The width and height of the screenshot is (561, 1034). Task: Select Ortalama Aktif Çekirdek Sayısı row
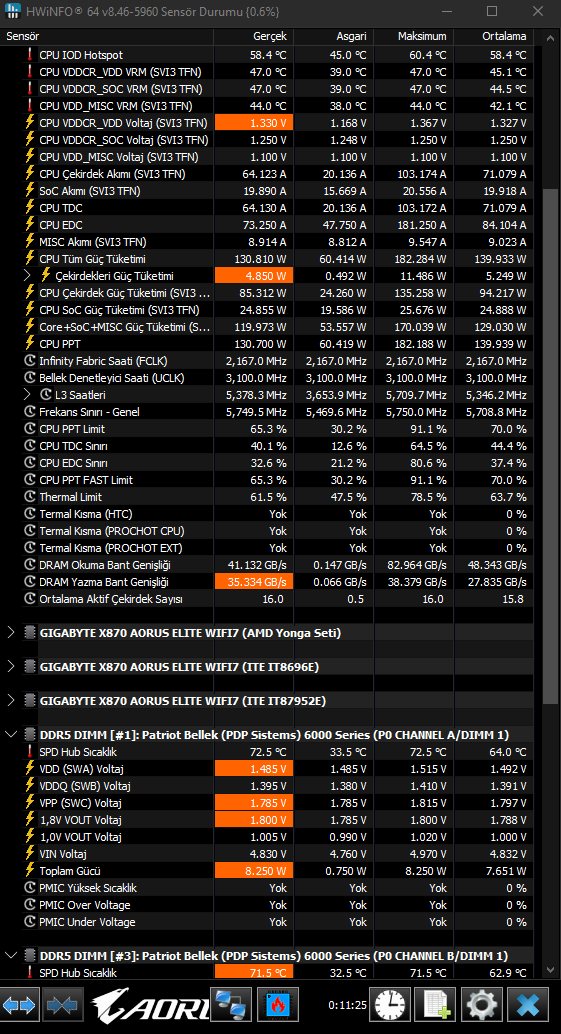pos(267,599)
